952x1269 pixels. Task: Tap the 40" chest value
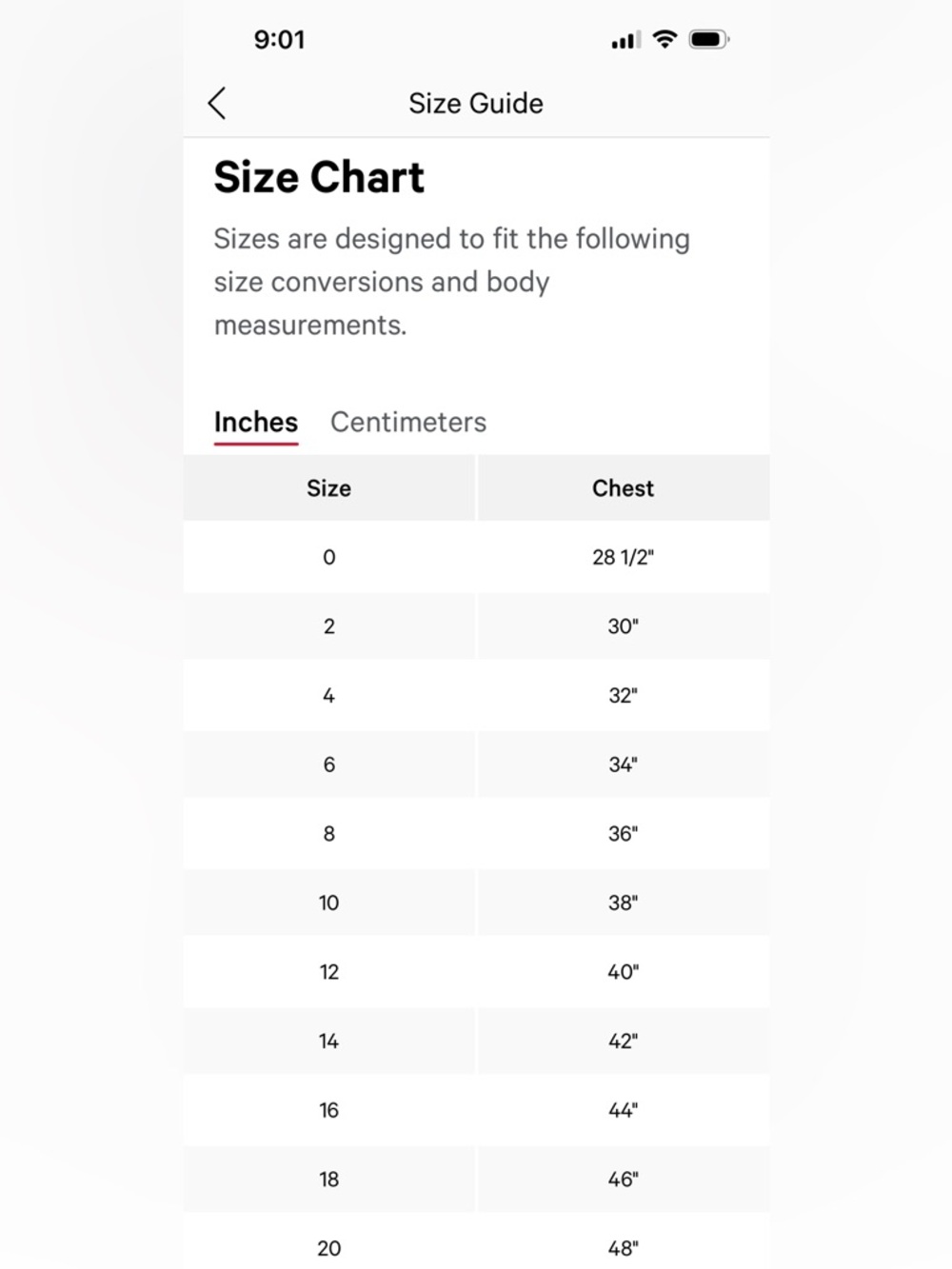coord(624,972)
